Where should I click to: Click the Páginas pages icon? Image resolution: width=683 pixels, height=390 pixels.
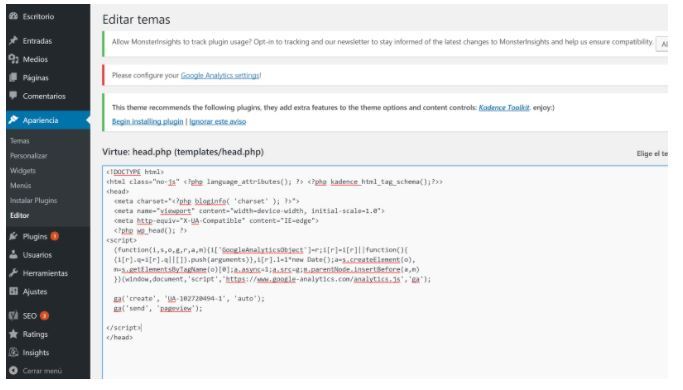point(13,78)
